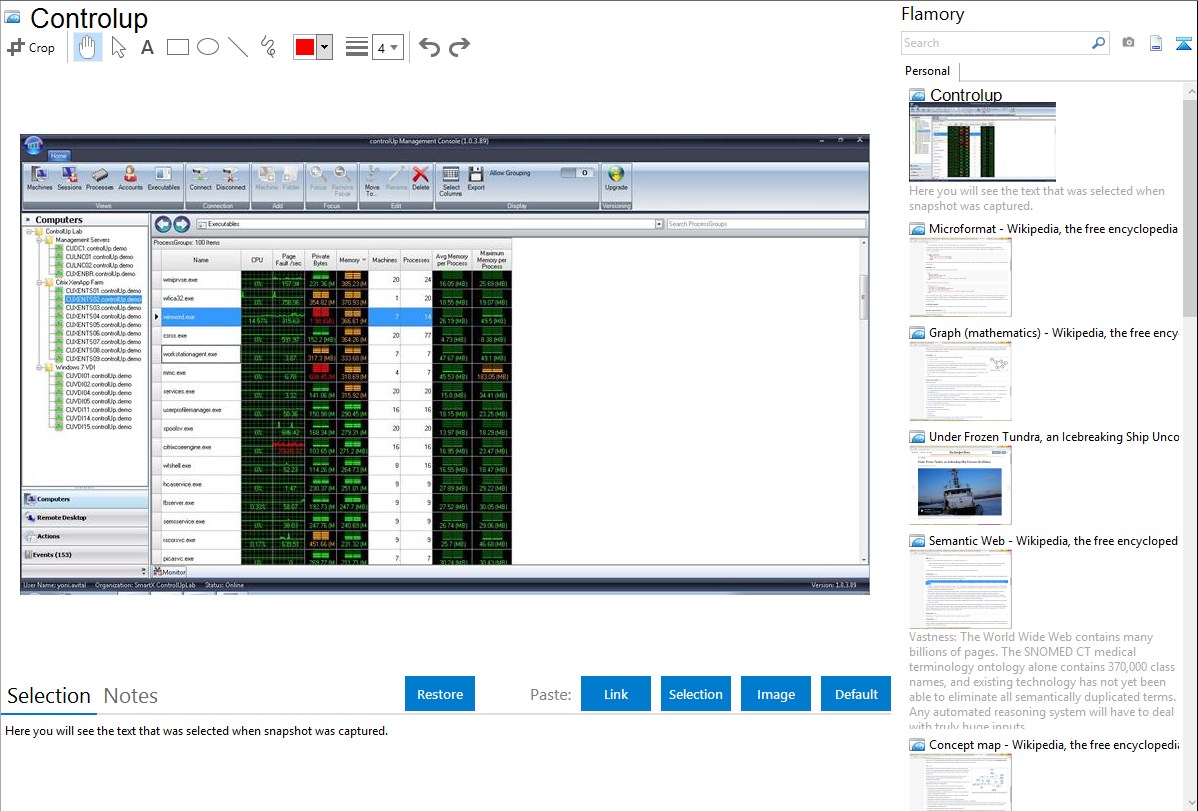Image resolution: width=1198 pixels, height=811 pixels.
Task: Click the back navigation arrow in ControlUp
Action: [x=163, y=224]
